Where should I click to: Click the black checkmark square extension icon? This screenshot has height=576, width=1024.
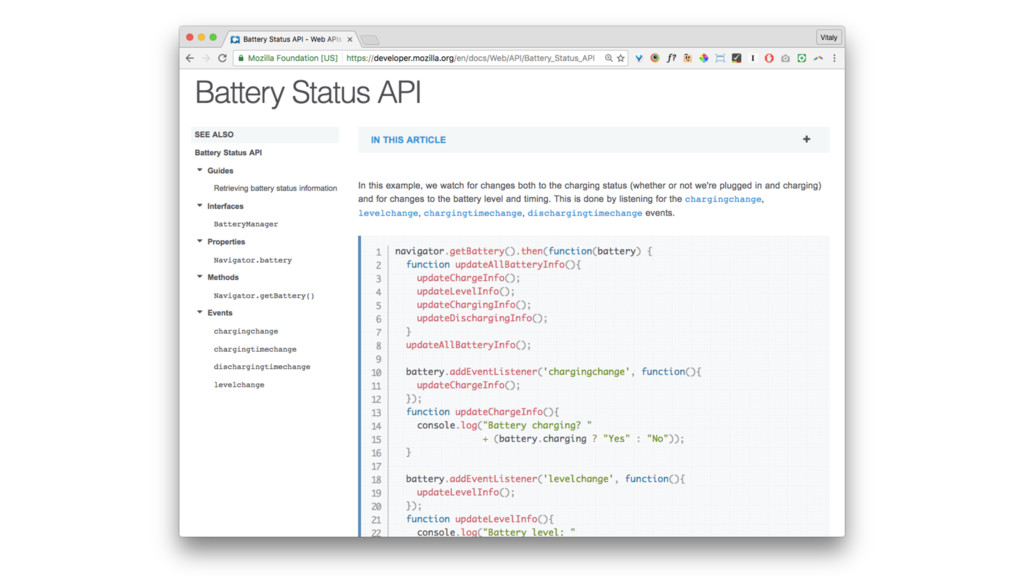[x=737, y=58]
